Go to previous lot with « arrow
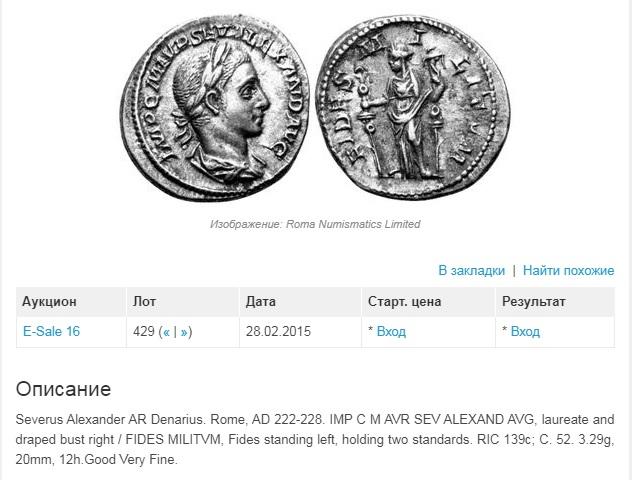Viewport: 632px width, 480px height. click(x=166, y=332)
